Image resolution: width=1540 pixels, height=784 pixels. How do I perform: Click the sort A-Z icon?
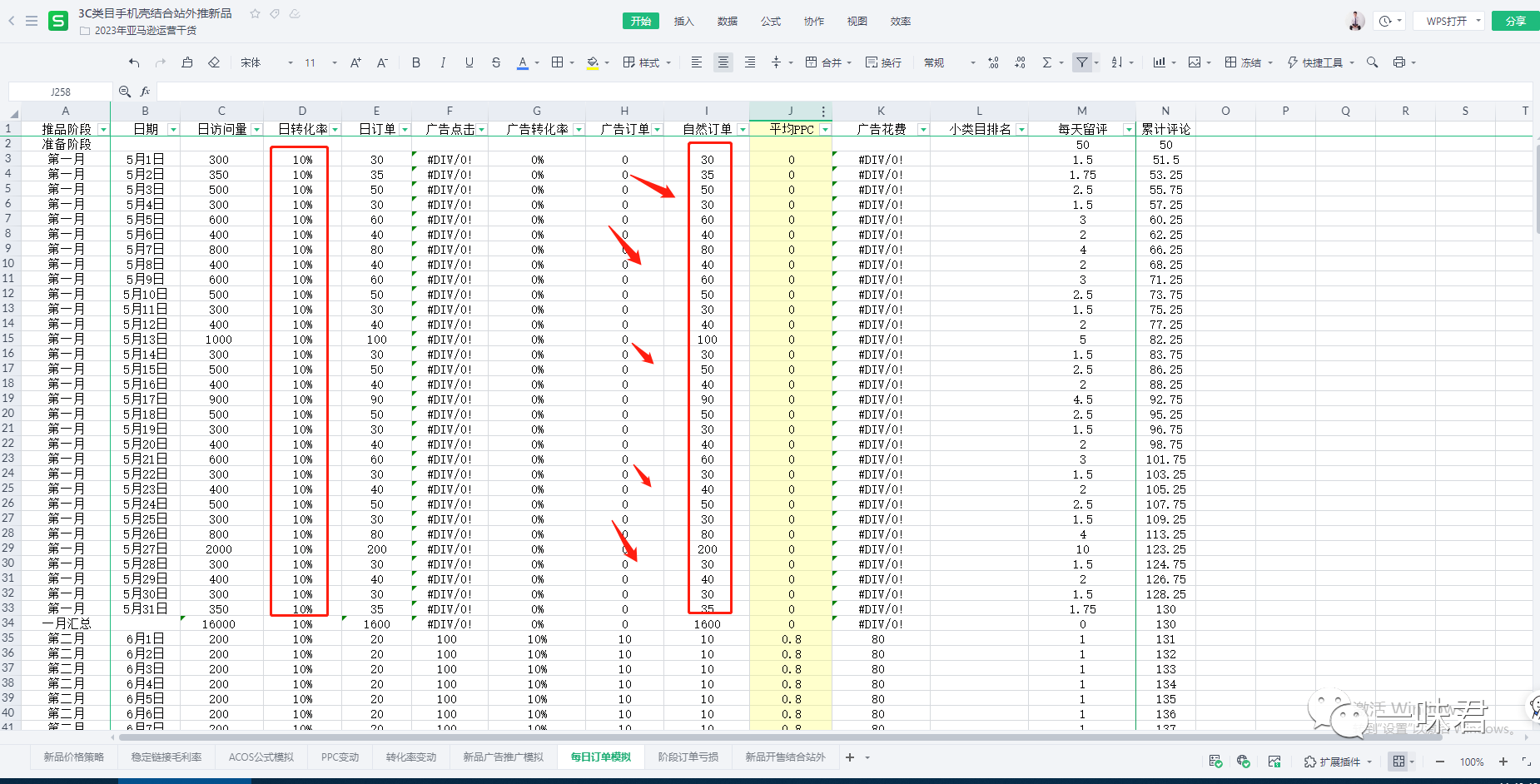click(1117, 62)
